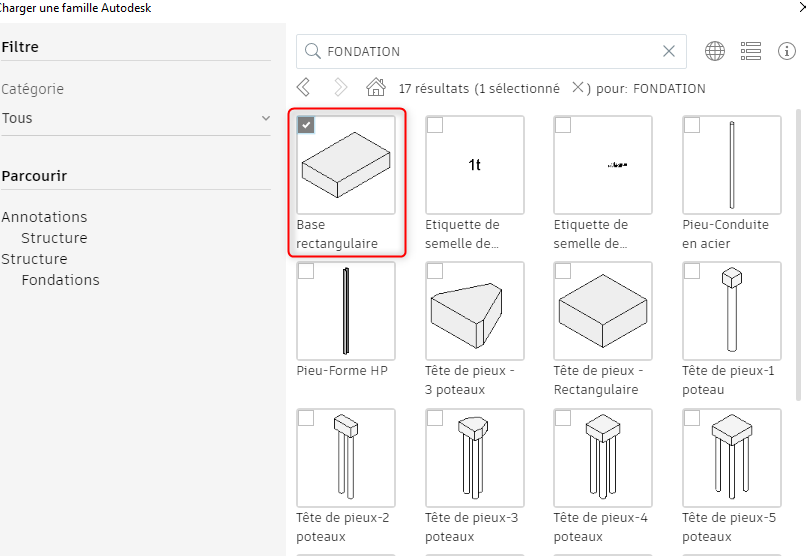
Task: Return to home with house icon
Action: pyautogui.click(x=376, y=87)
